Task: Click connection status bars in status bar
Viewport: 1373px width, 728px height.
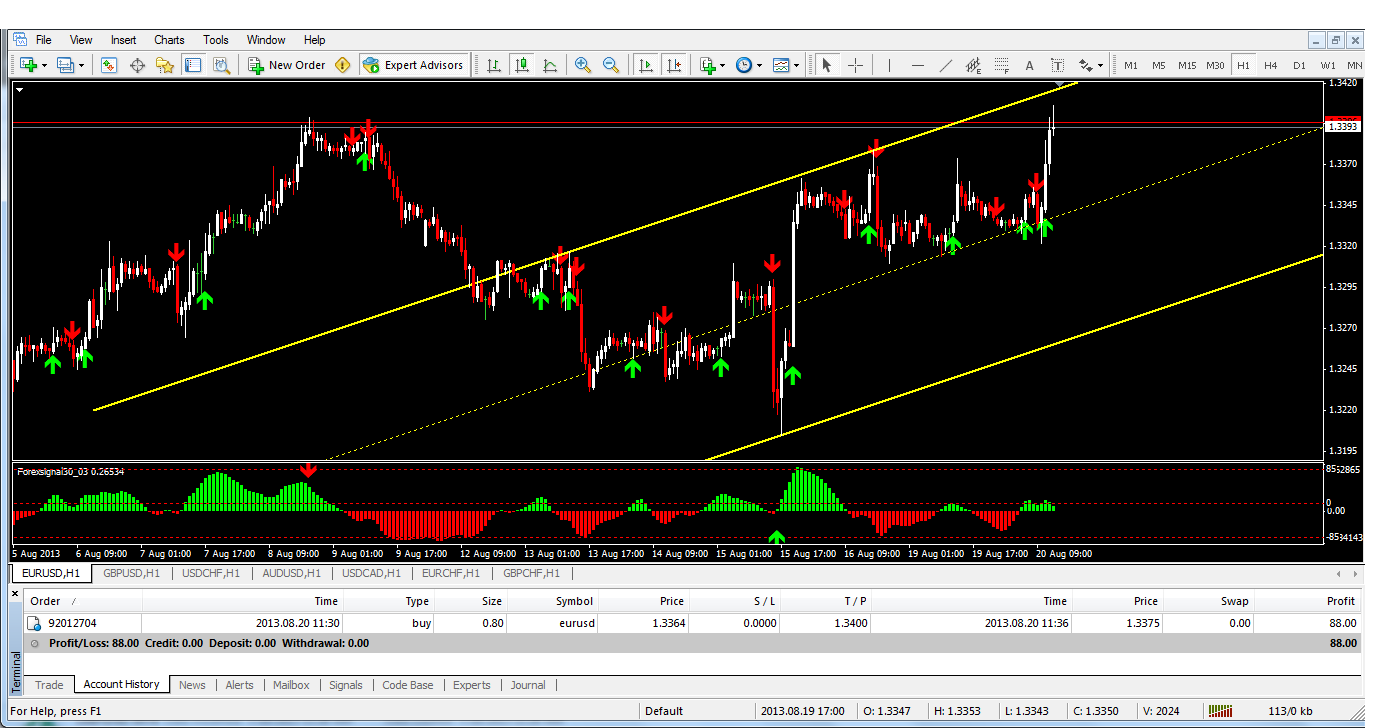Action: point(1219,711)
